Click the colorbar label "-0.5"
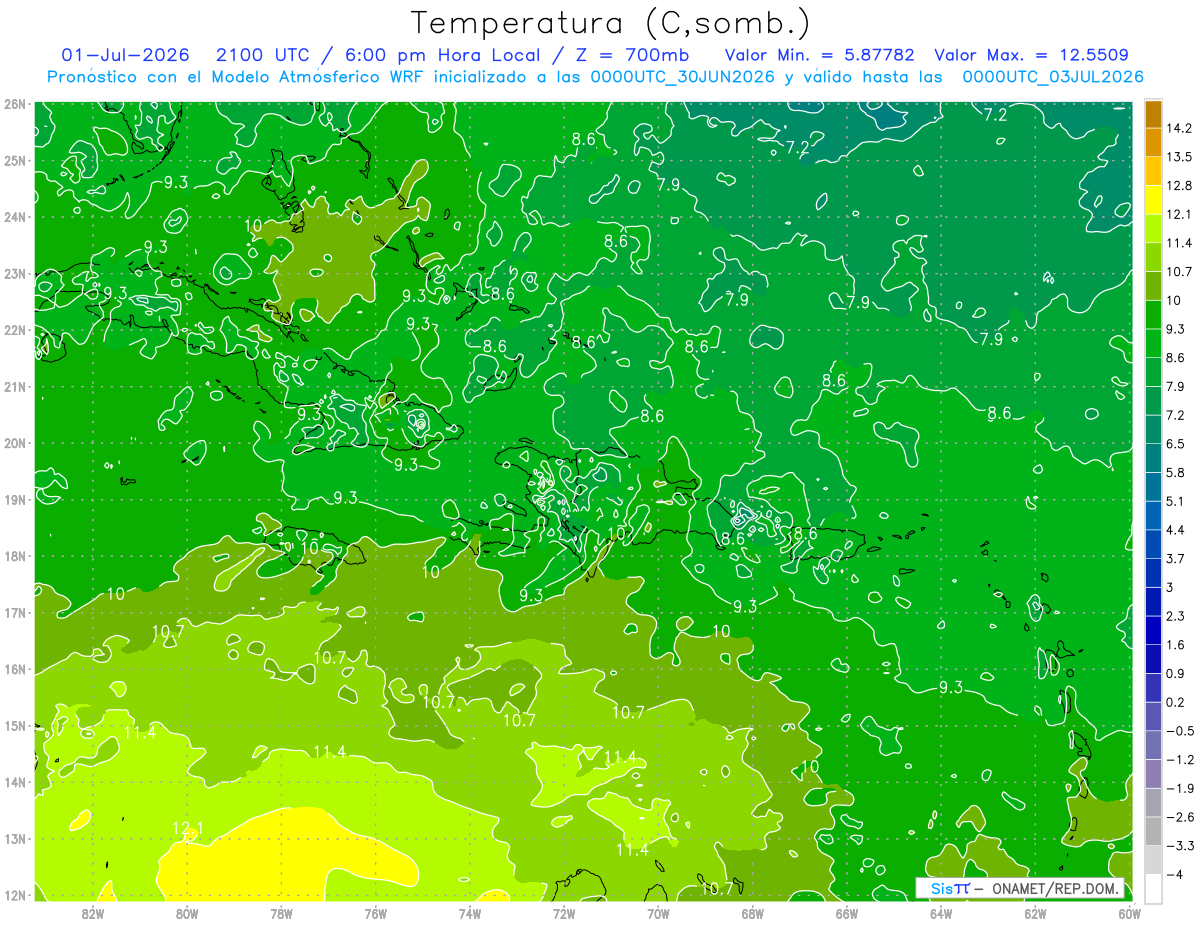 [1180, 730]
